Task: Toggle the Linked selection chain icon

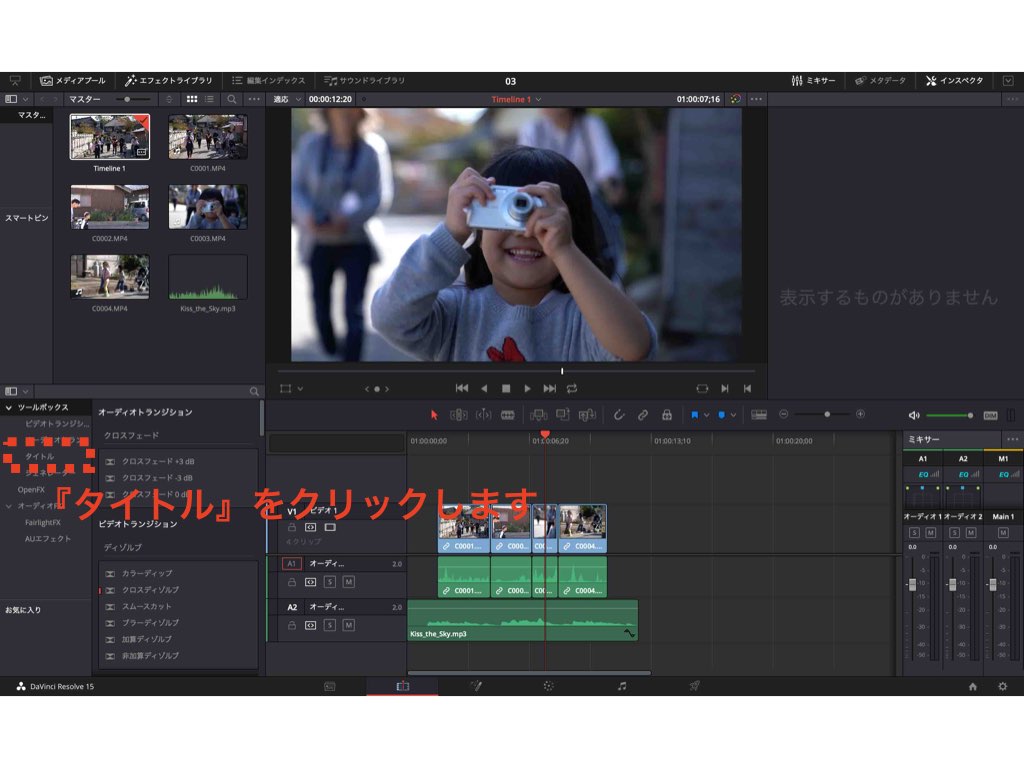Action: pyautogui.click(x=643, y=415)
